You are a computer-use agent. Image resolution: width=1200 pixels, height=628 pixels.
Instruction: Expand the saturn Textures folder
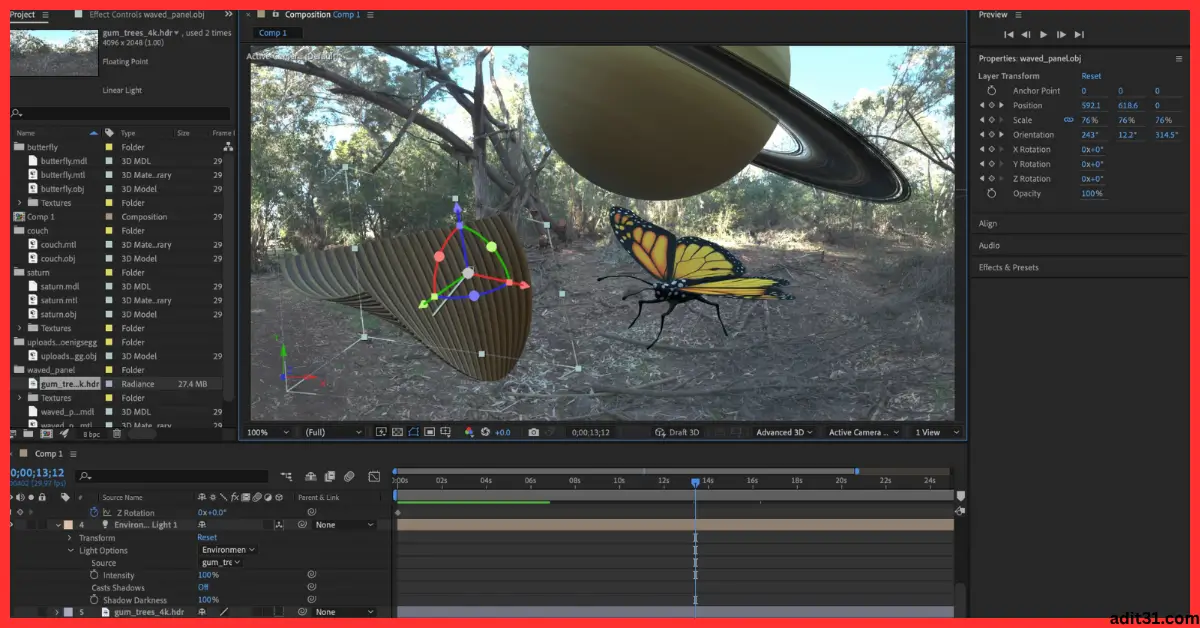point(20,328)
